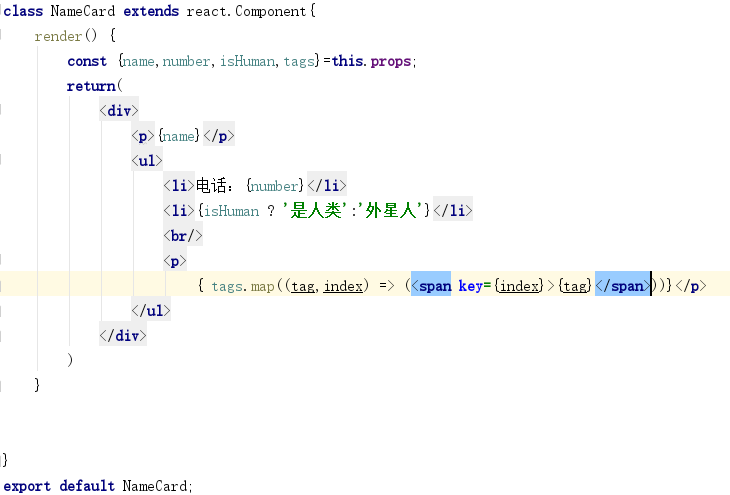Click {index} in the key attribute

[519, 285]
